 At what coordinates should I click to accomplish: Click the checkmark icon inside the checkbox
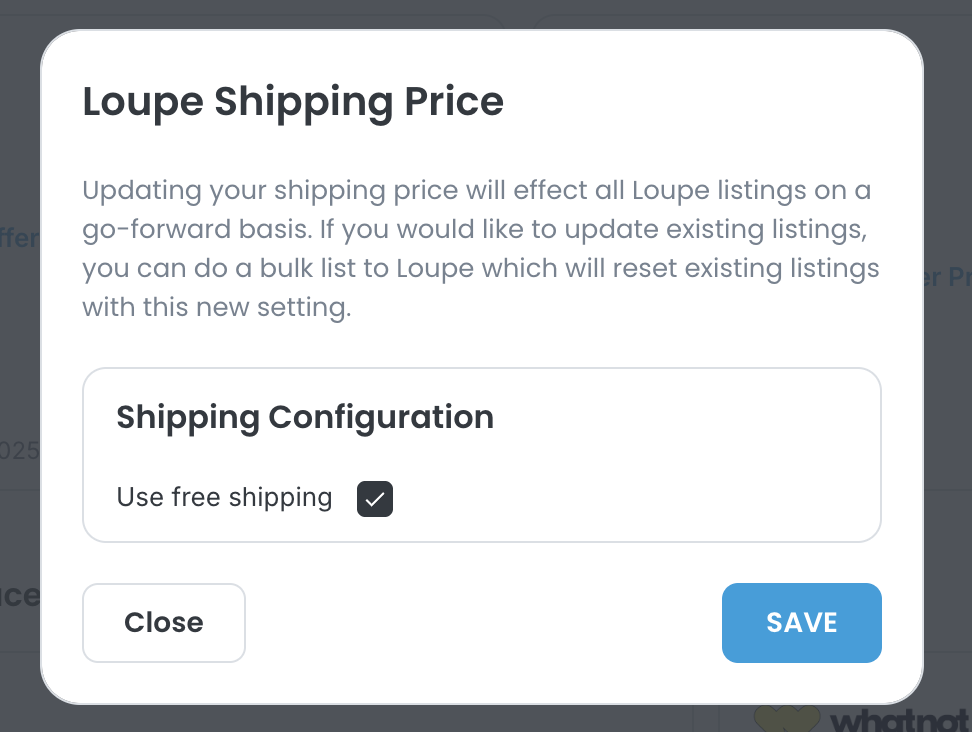click(375, 498)
